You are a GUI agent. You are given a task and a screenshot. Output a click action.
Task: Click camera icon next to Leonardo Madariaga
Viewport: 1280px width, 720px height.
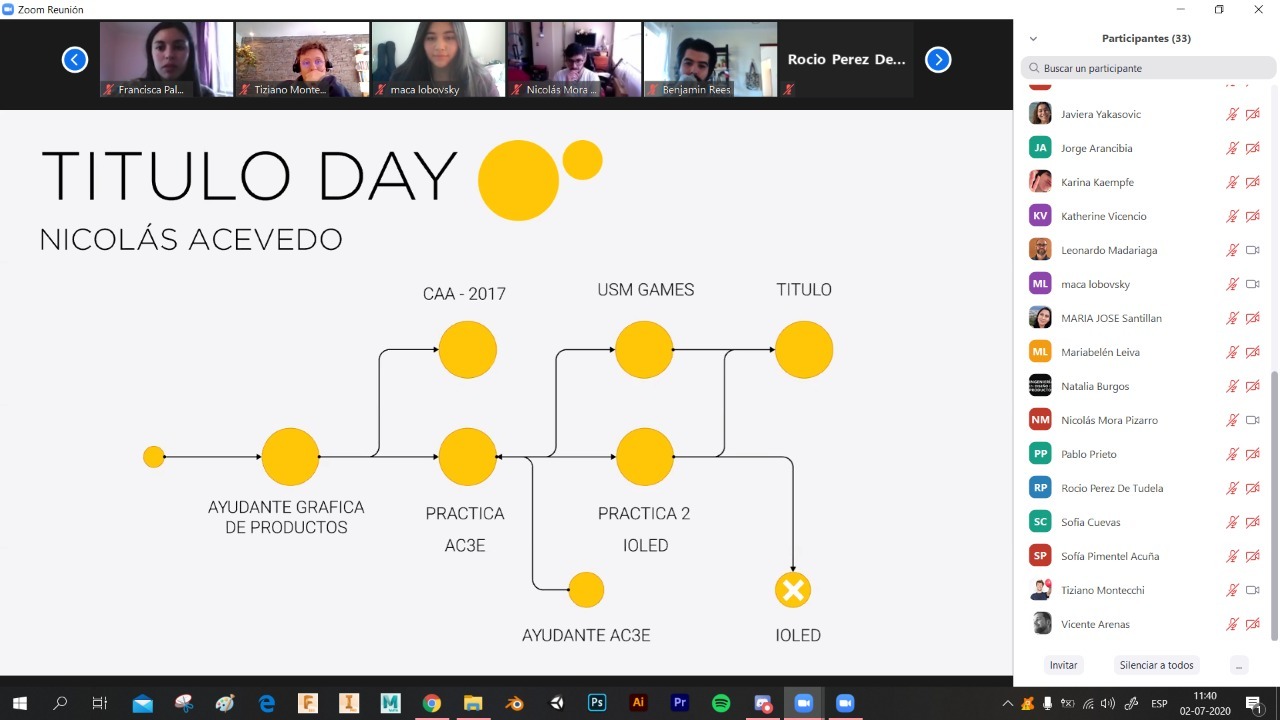click(1252, 250)
